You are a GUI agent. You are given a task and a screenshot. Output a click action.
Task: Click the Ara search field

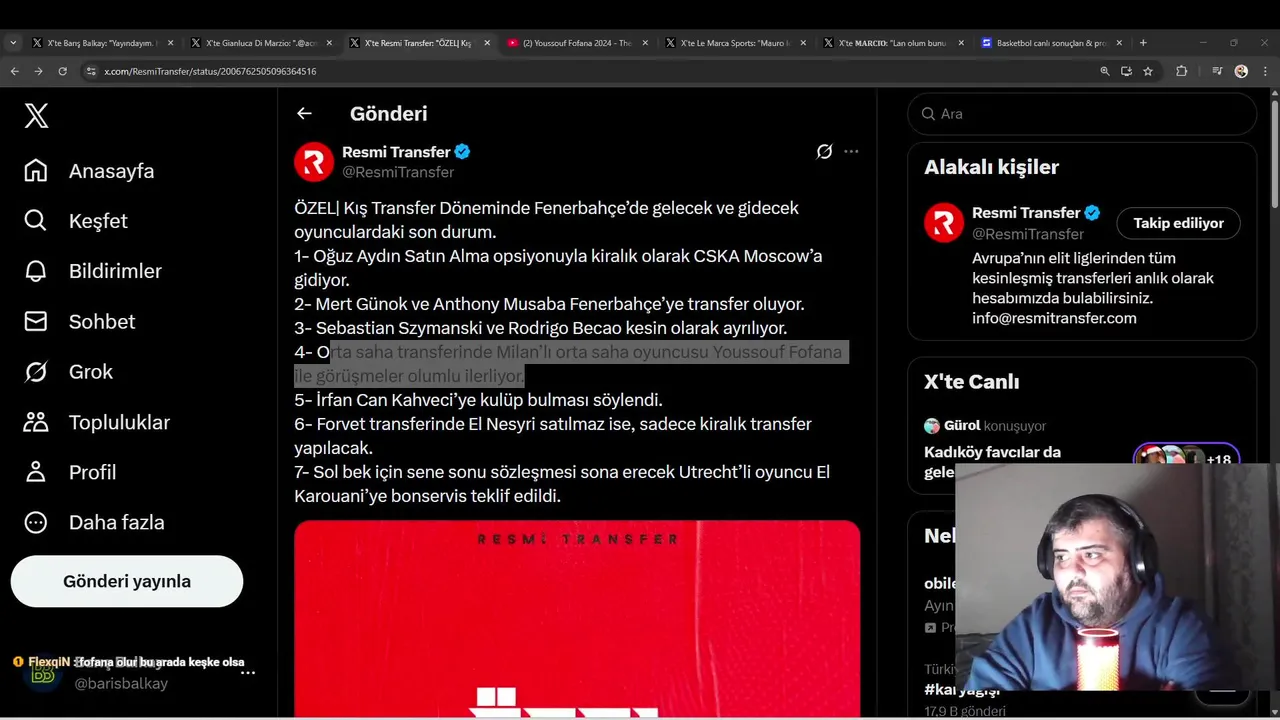coord(1082,114)
